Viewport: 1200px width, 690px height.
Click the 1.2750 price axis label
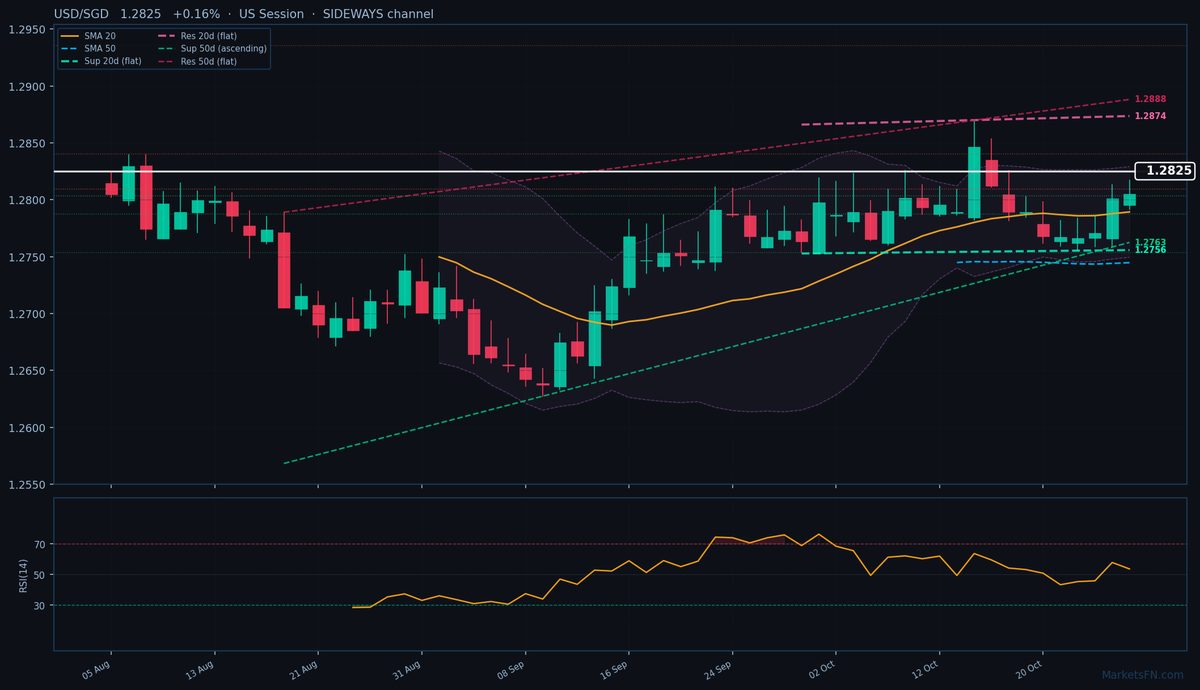pyautogui.click(x=27, y=257)
